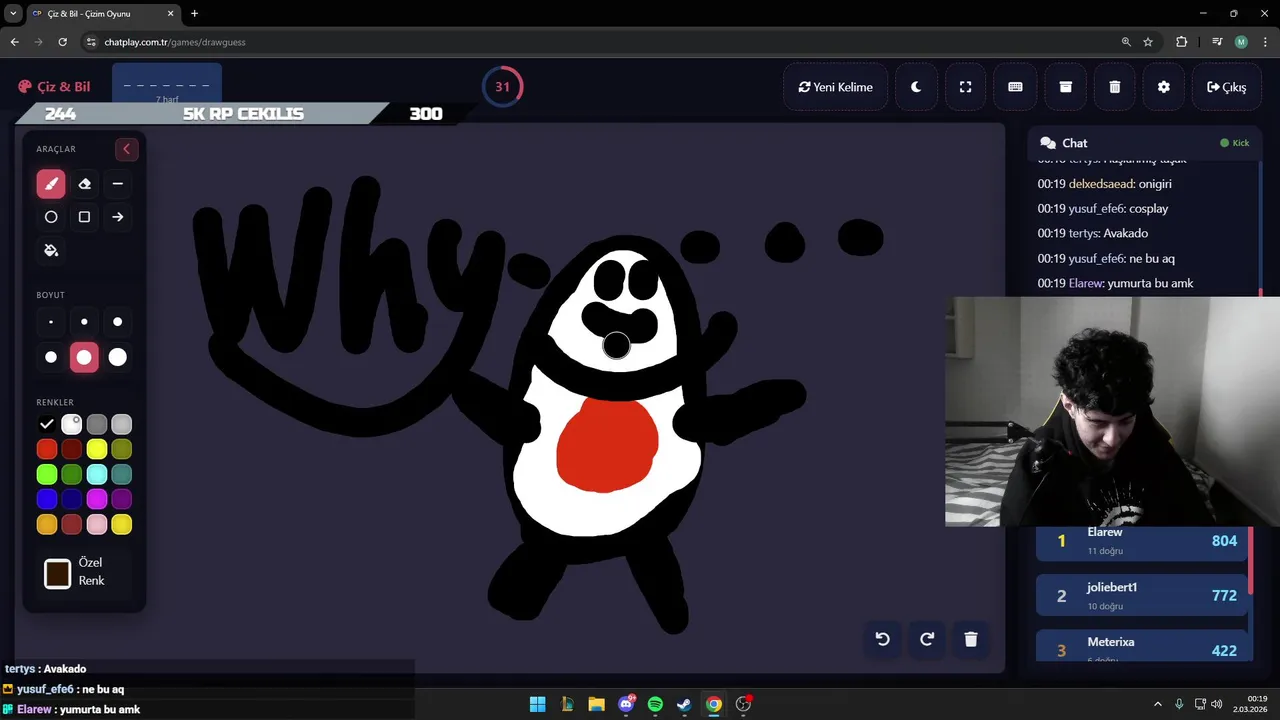Open the Windows Start menu
Screen dimensions: 1280x720
click(537, 704)
